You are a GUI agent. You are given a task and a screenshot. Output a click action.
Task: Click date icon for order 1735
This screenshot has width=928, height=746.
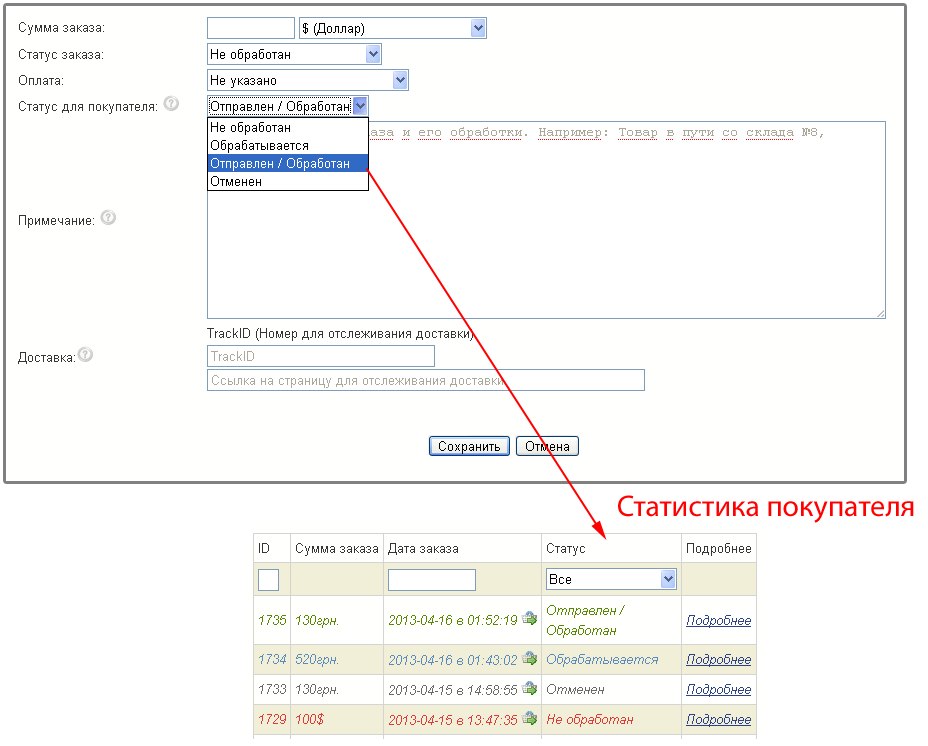coord(529,619)
